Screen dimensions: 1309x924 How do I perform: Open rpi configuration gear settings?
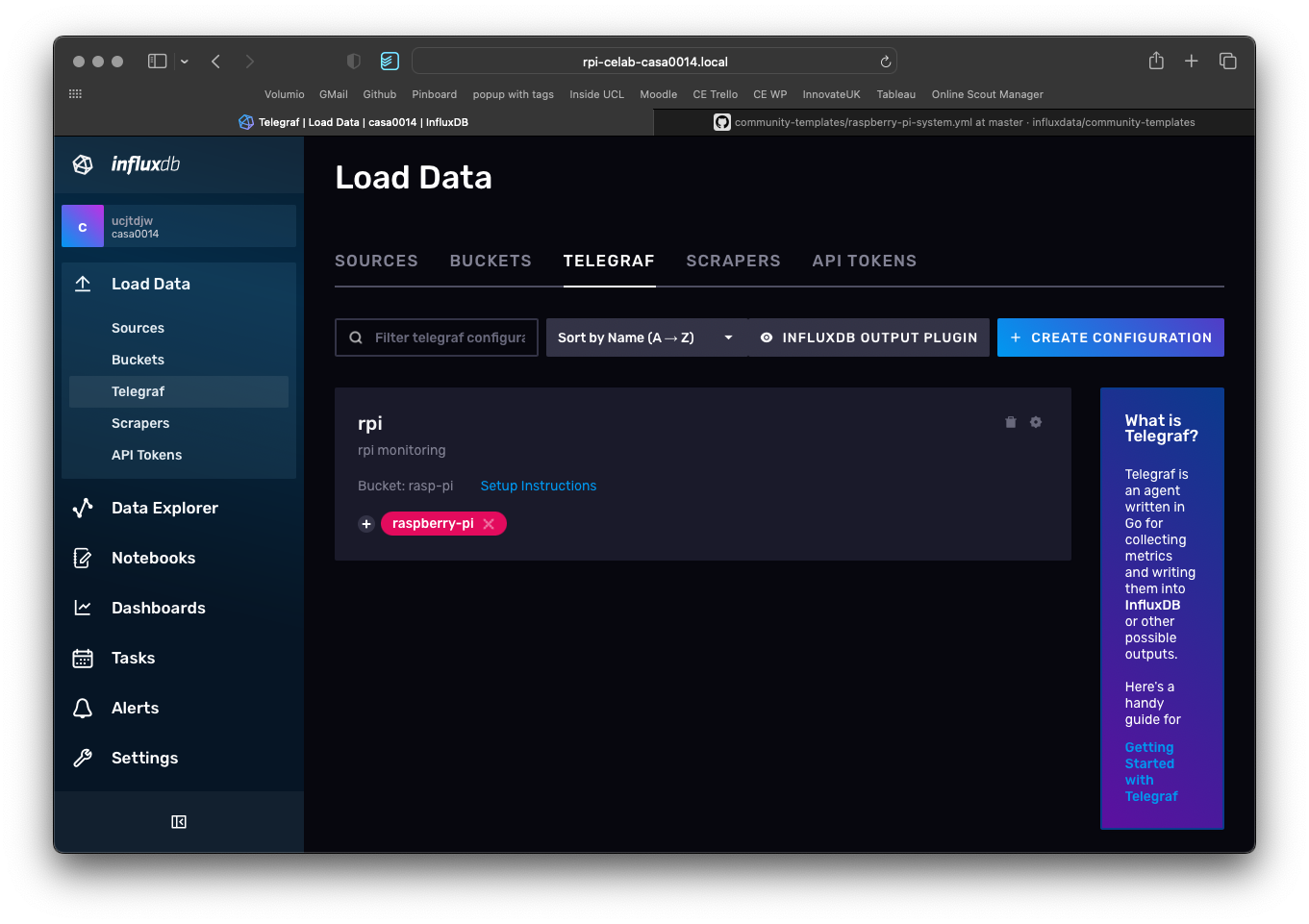(1036, 422)
